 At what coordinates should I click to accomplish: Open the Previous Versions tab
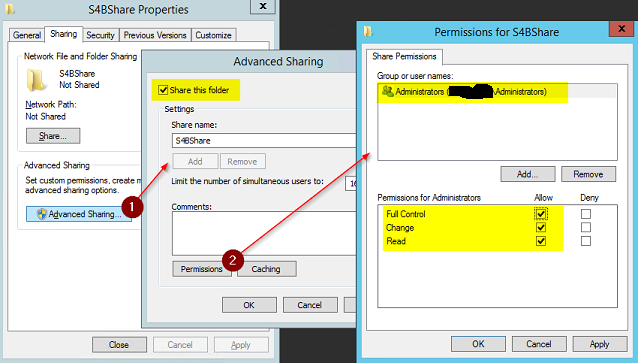point(155,35)
